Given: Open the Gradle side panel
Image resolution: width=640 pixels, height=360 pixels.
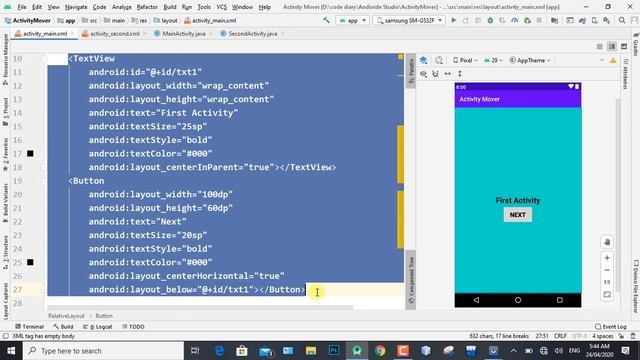Looking at the screenshot, I should coord(636,45).
